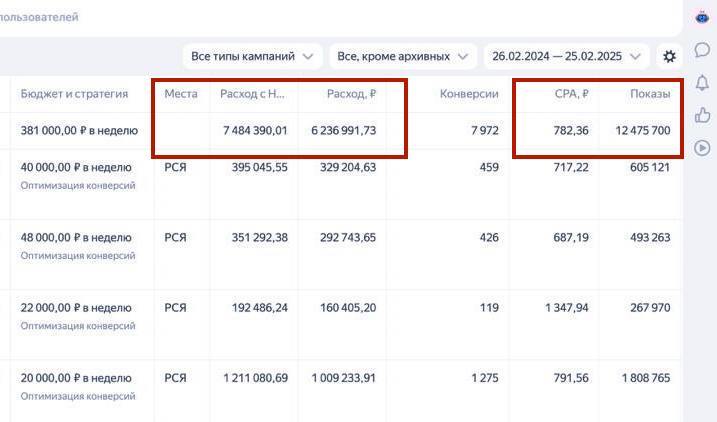This screenshot has height=422, width=717.
Task: Open the chat bubble icon
Action: 702,49
